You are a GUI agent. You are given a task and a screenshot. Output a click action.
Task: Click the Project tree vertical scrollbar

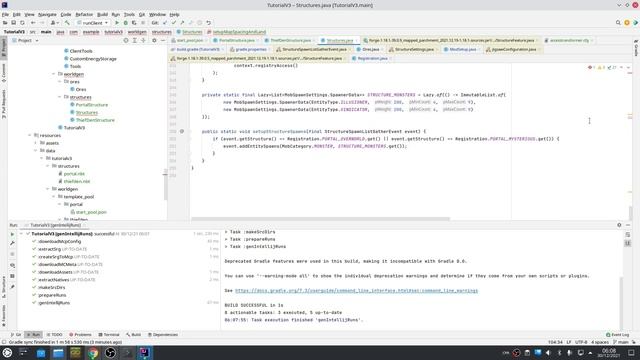click(165, 186)
